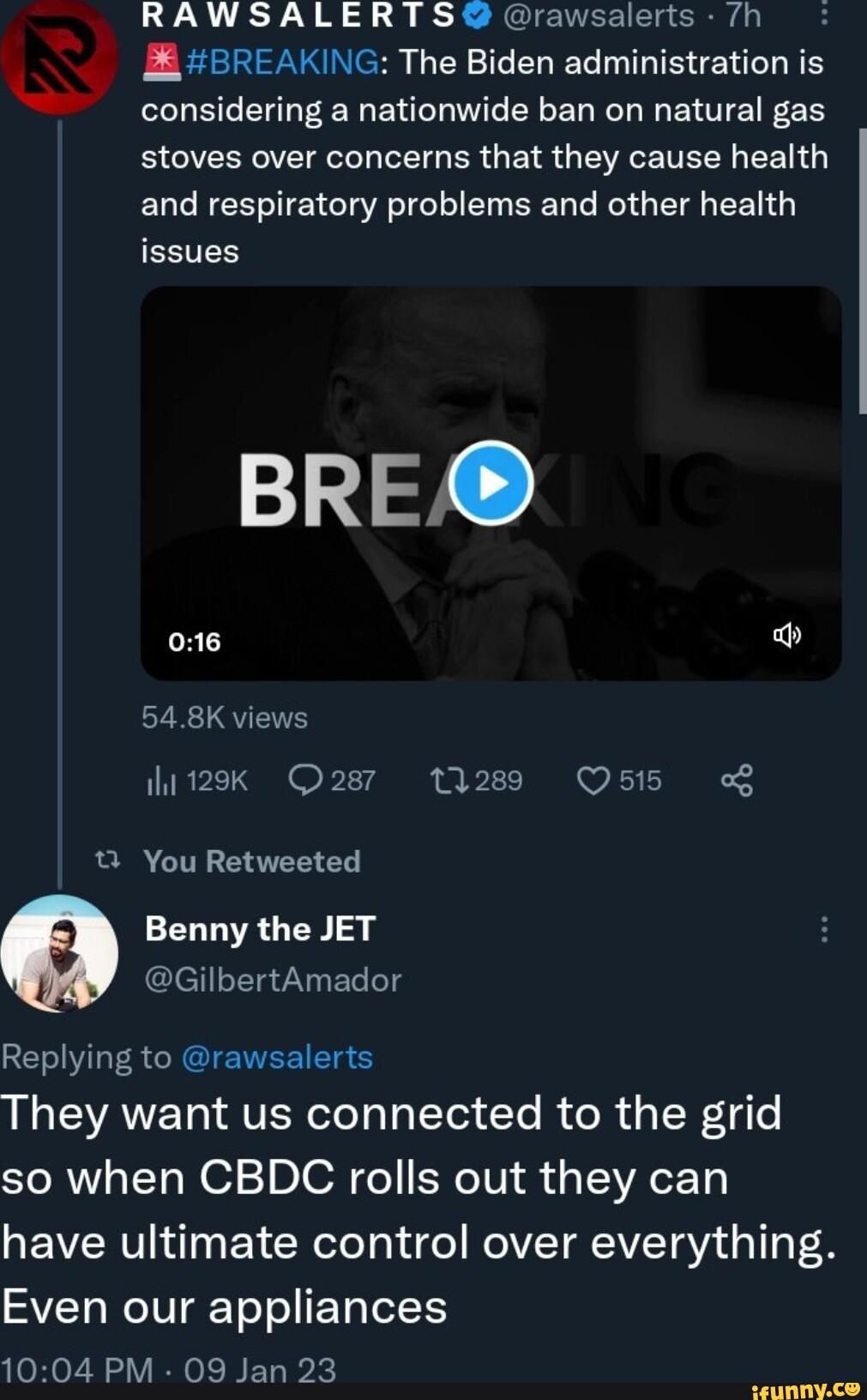Open Benny the JET profile picture
The width and height of the screenshot is (867, 1400).
point(58,952)
